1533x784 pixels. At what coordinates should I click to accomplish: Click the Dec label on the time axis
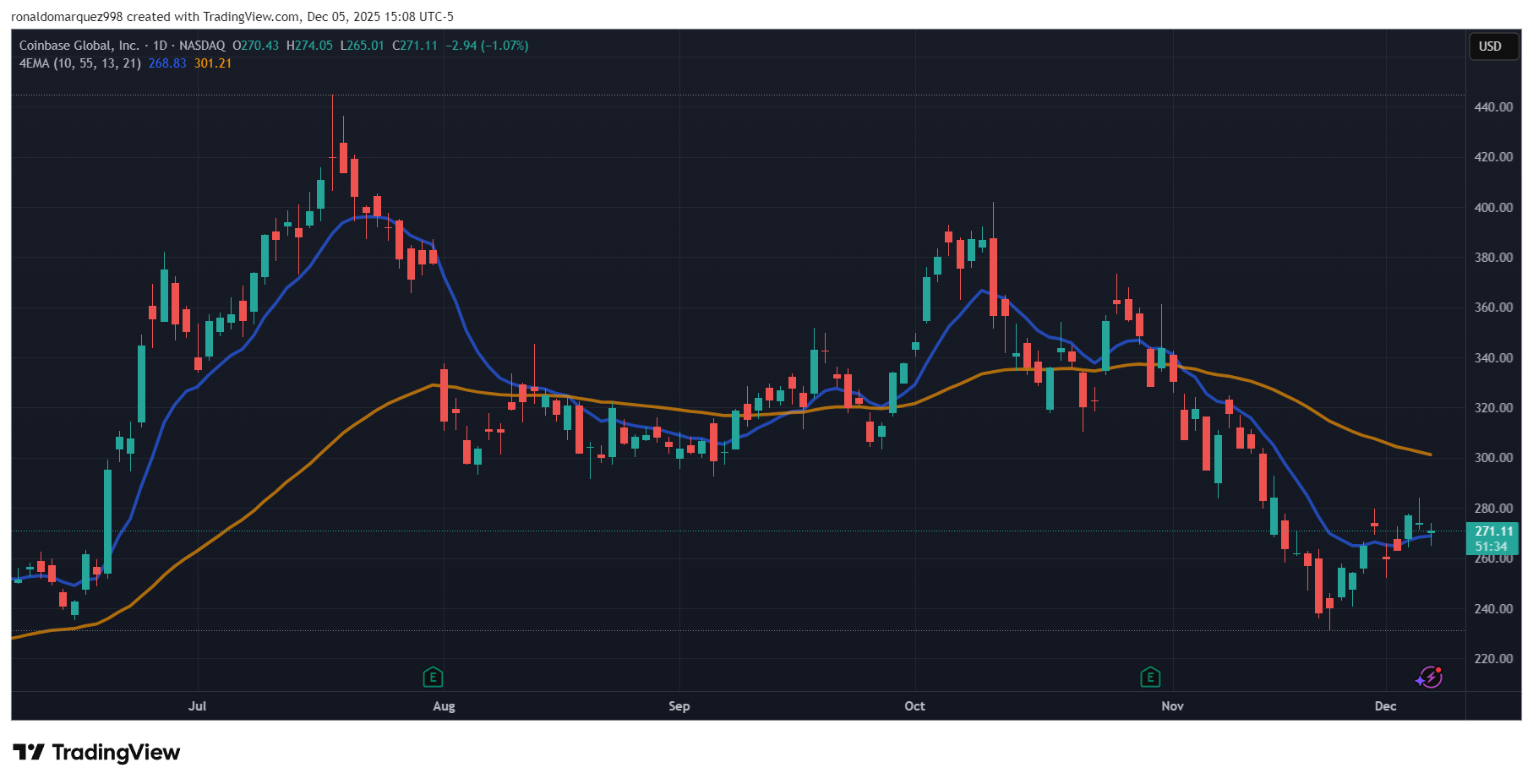(1386, 706)
